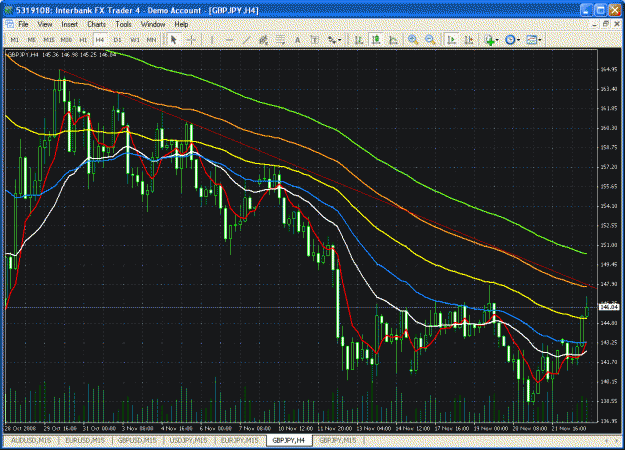This screenshot has width=625, height=450.
Task: Open the Insert menu
Action: (x=69, y=24)
